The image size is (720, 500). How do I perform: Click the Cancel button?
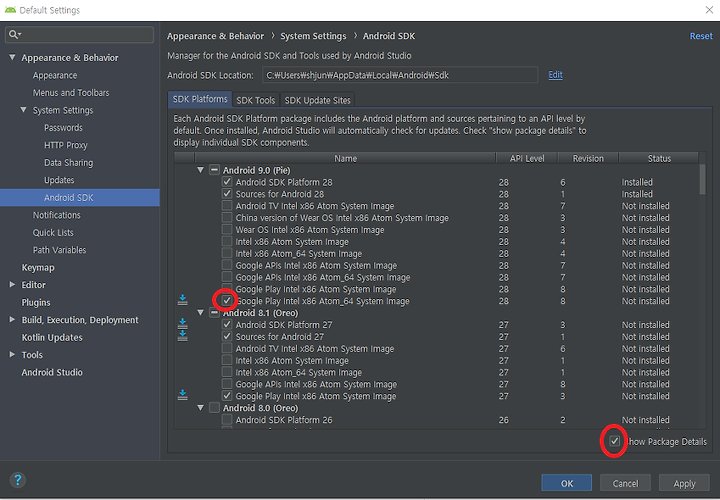(x=625, y=483)
